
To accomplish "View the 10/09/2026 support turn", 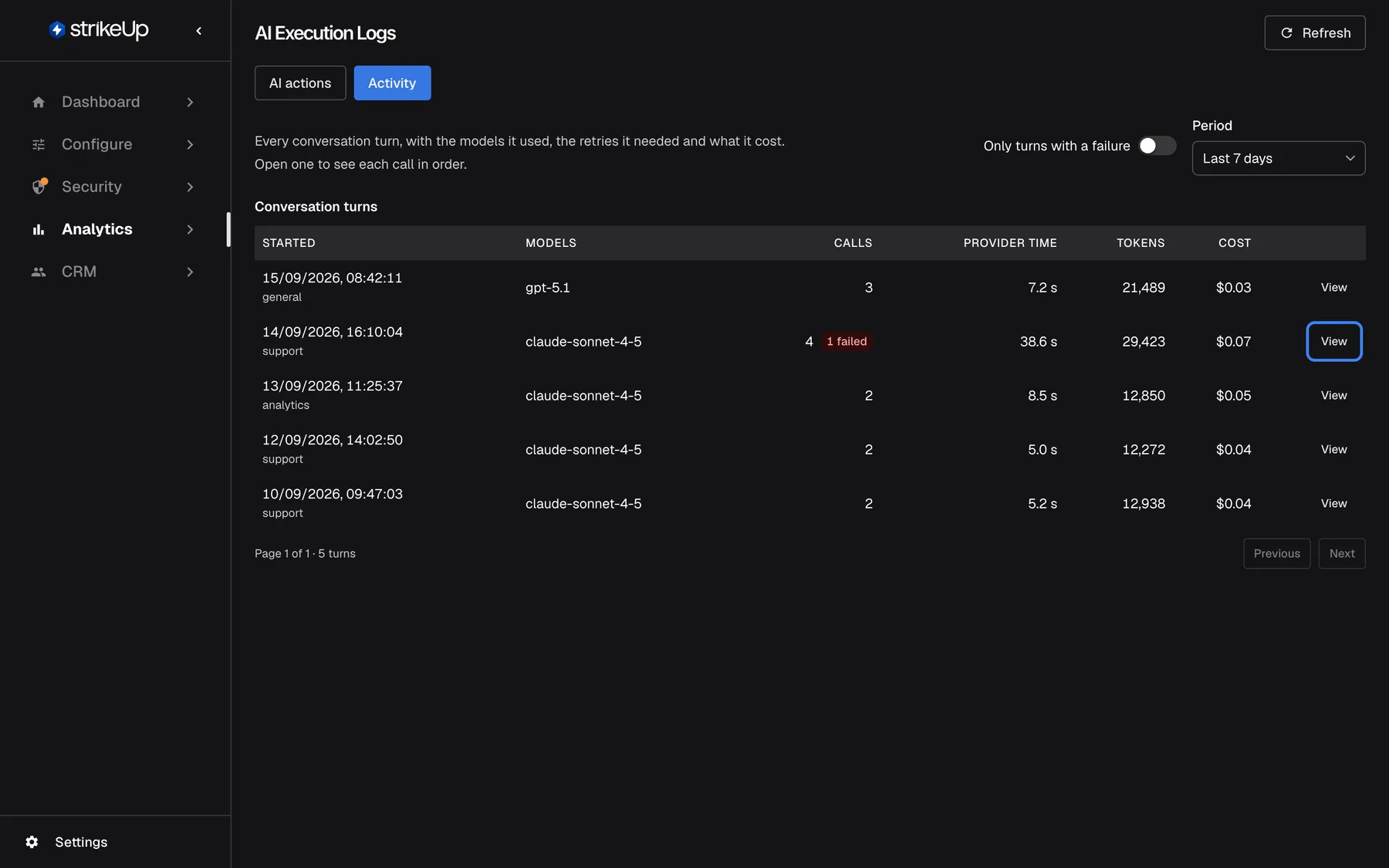I will 1333,503.
